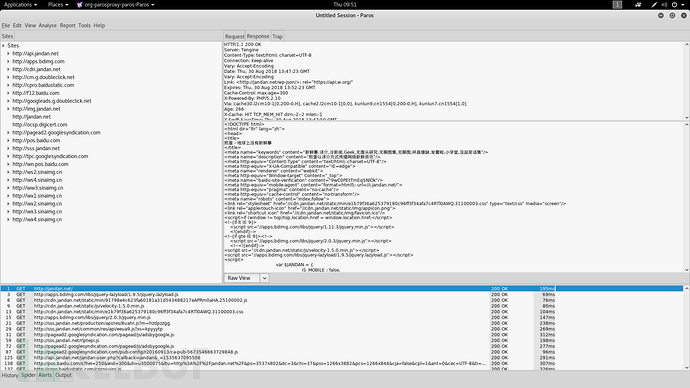Select http://tpc.googlesyndication.com in the Sites tree

[50, 157]
